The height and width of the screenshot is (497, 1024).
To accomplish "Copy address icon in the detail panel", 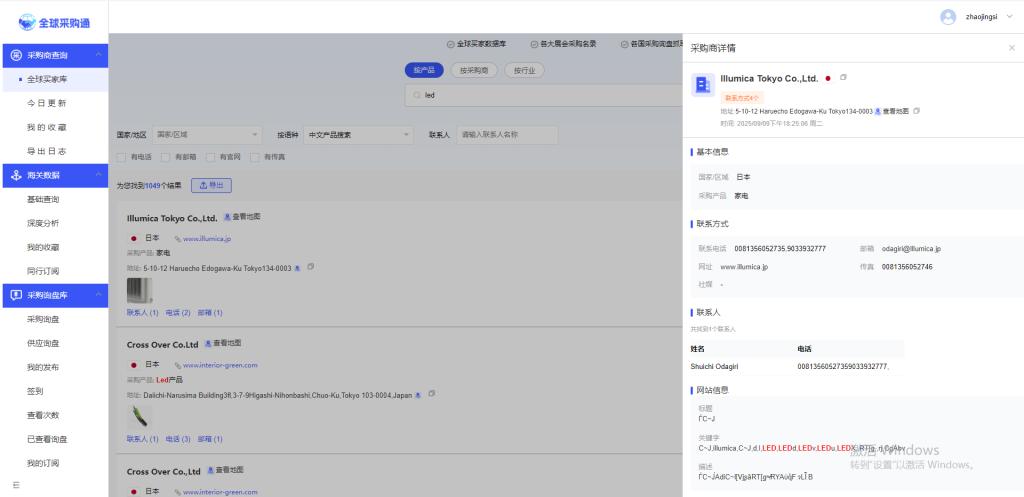I will point(916,111).
